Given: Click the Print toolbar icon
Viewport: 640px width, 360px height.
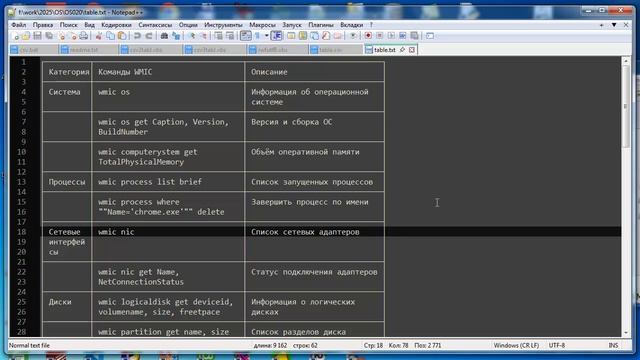Looking at the screenshot, I should point(84,36).
